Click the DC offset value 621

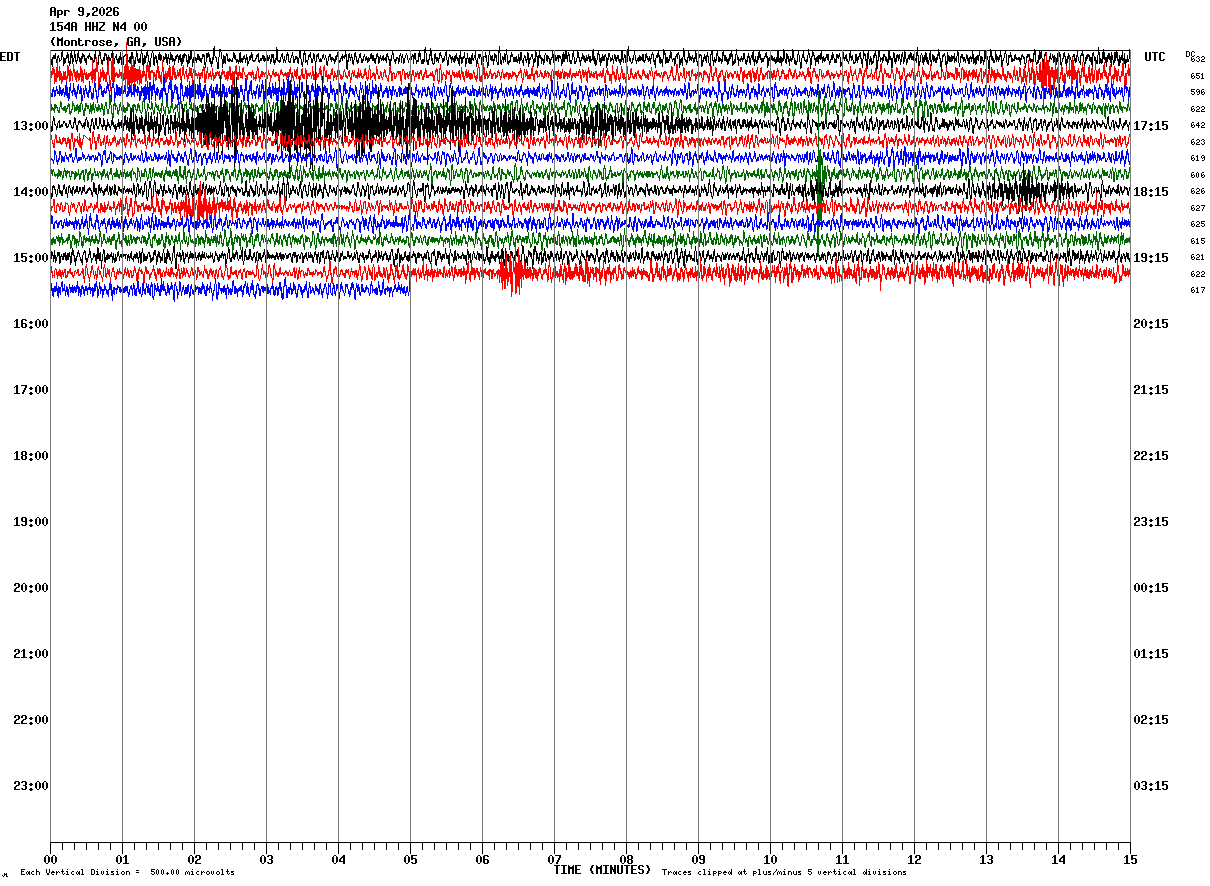click(1198, 258)
